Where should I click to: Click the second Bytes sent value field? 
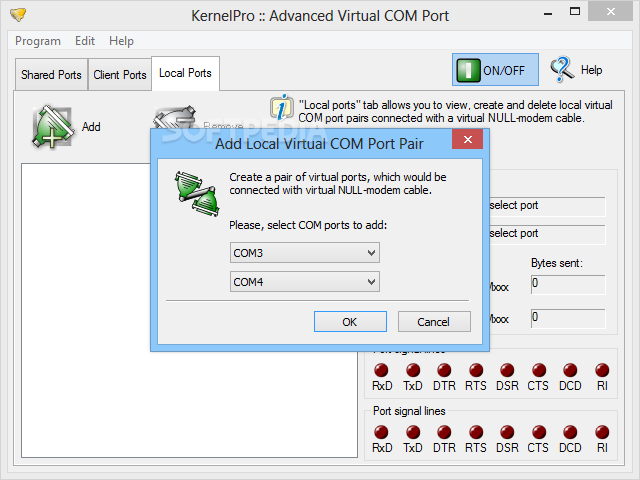click(568, 318)
